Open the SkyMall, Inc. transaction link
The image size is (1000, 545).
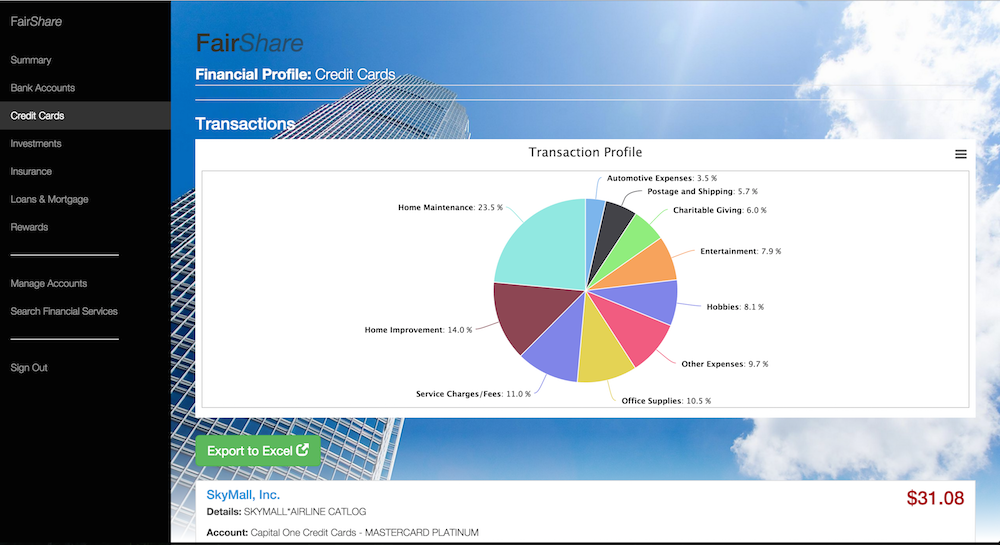[x=243, y=495]
